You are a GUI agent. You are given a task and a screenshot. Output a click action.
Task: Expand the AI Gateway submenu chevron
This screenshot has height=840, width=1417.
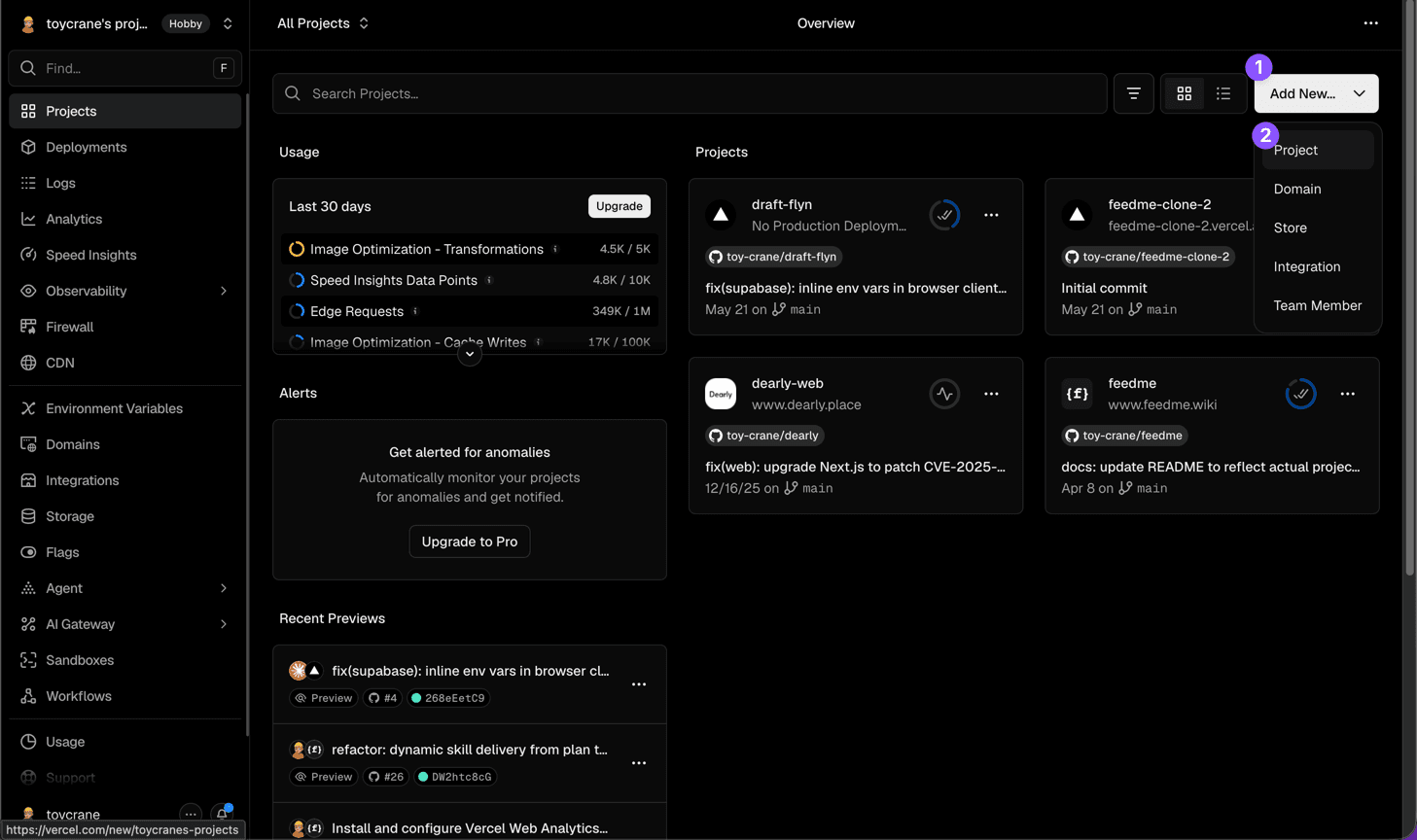[x=224, y=624]
